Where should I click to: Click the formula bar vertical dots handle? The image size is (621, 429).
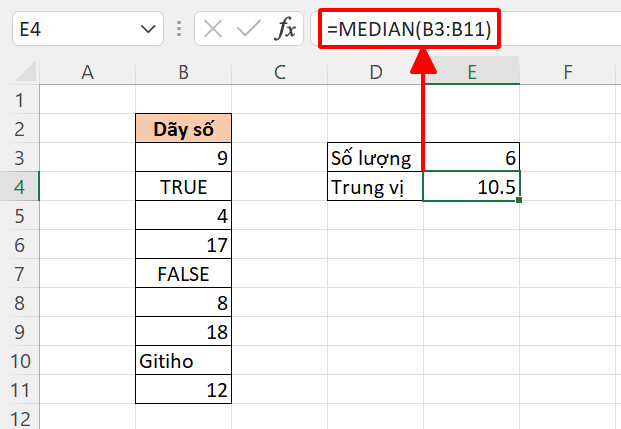(x=179, y=29)
